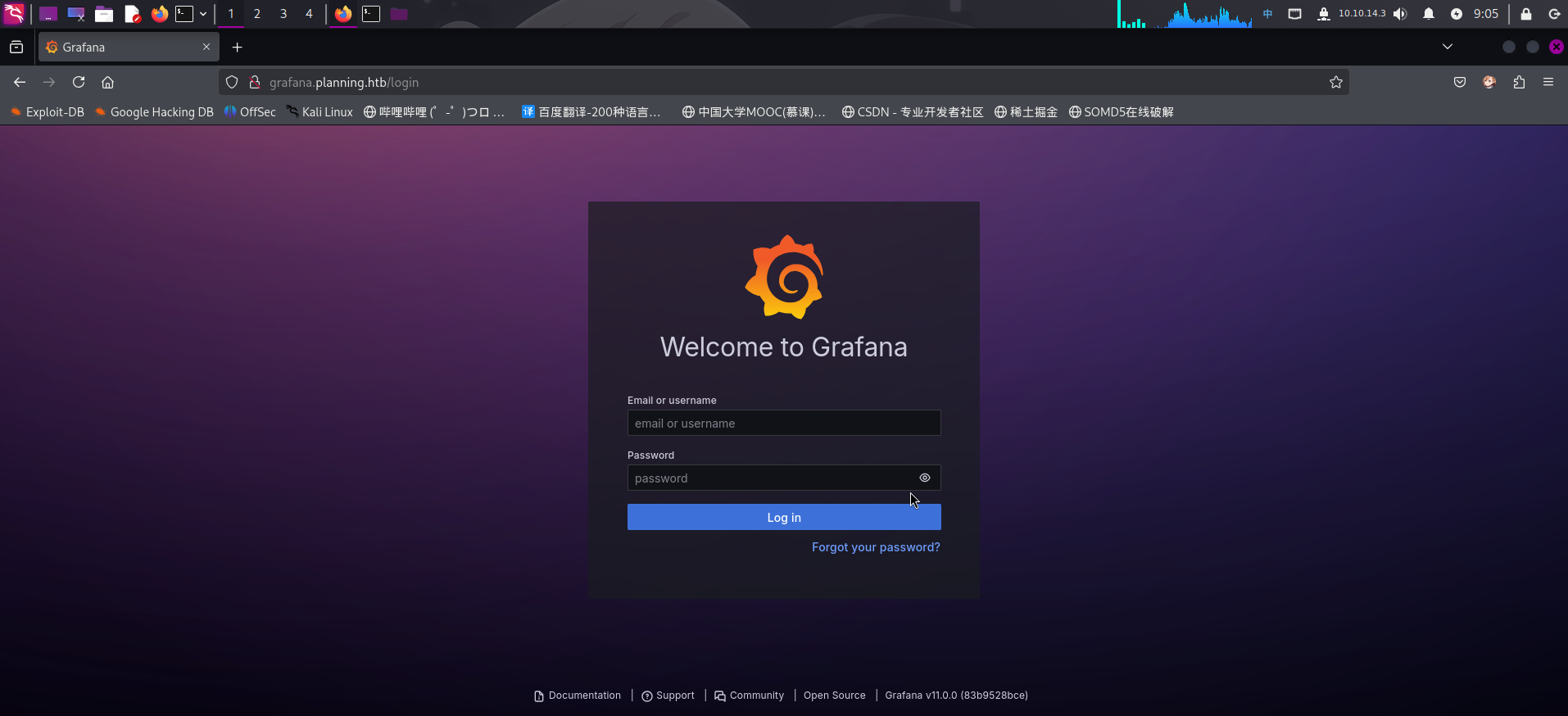Reload the current page
The image size is (1568, 716).
(x=79, y=82)
